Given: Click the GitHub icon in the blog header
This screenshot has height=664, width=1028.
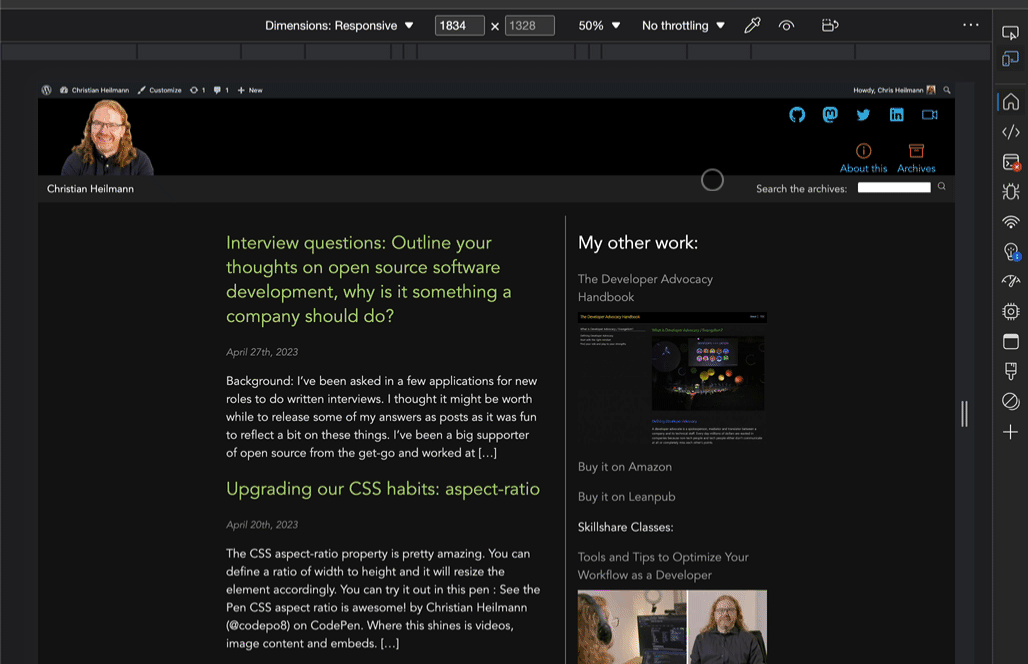Looking at the screenshot, I should click(796, 115).
